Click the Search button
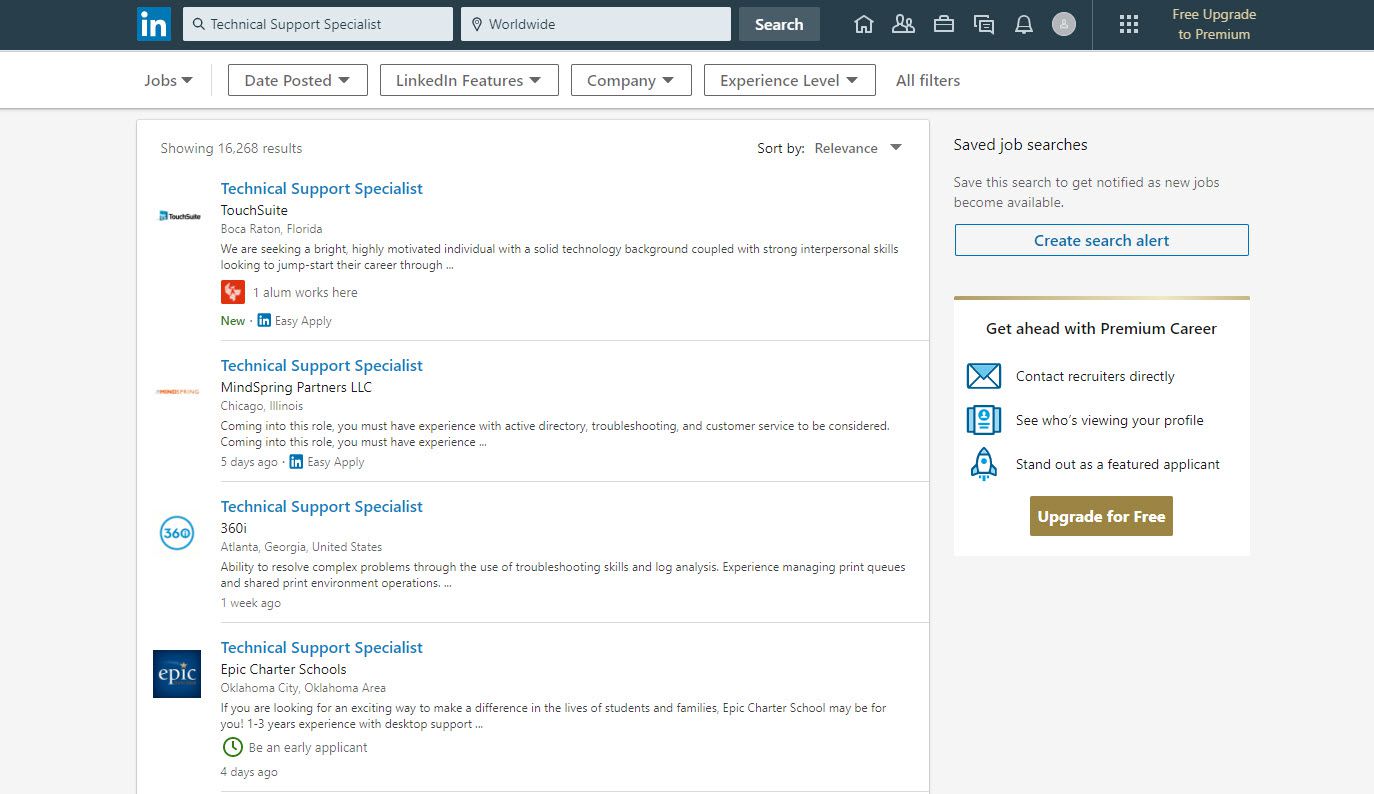The image size is (1374, 794). [779, 24]
